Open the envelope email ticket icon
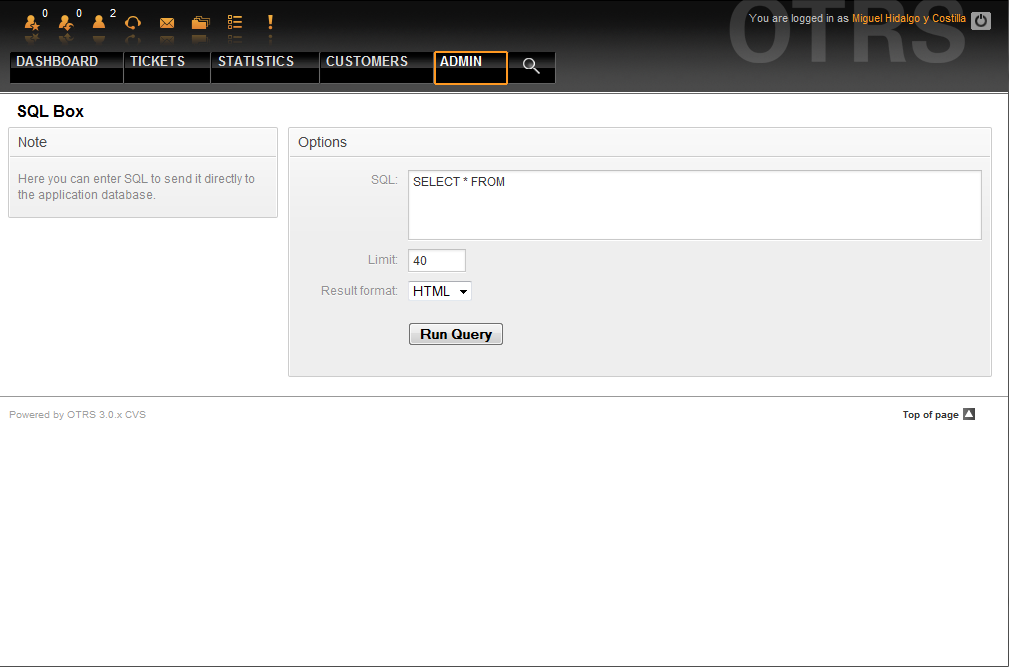Image resolution: width=1009 pixels, height=667 pixels. coord(167,22)
